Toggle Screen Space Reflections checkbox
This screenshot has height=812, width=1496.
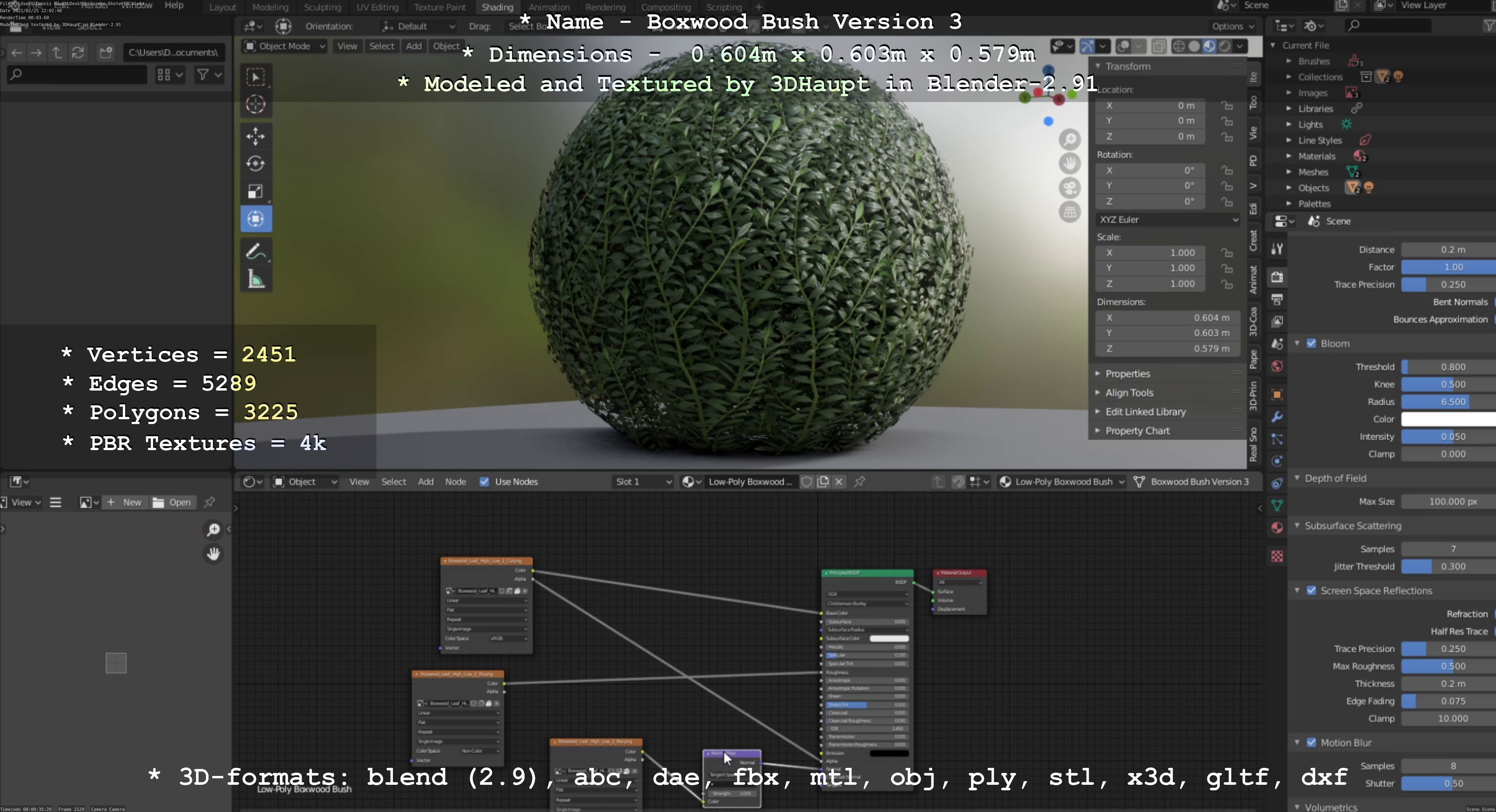click(1311, 590)
